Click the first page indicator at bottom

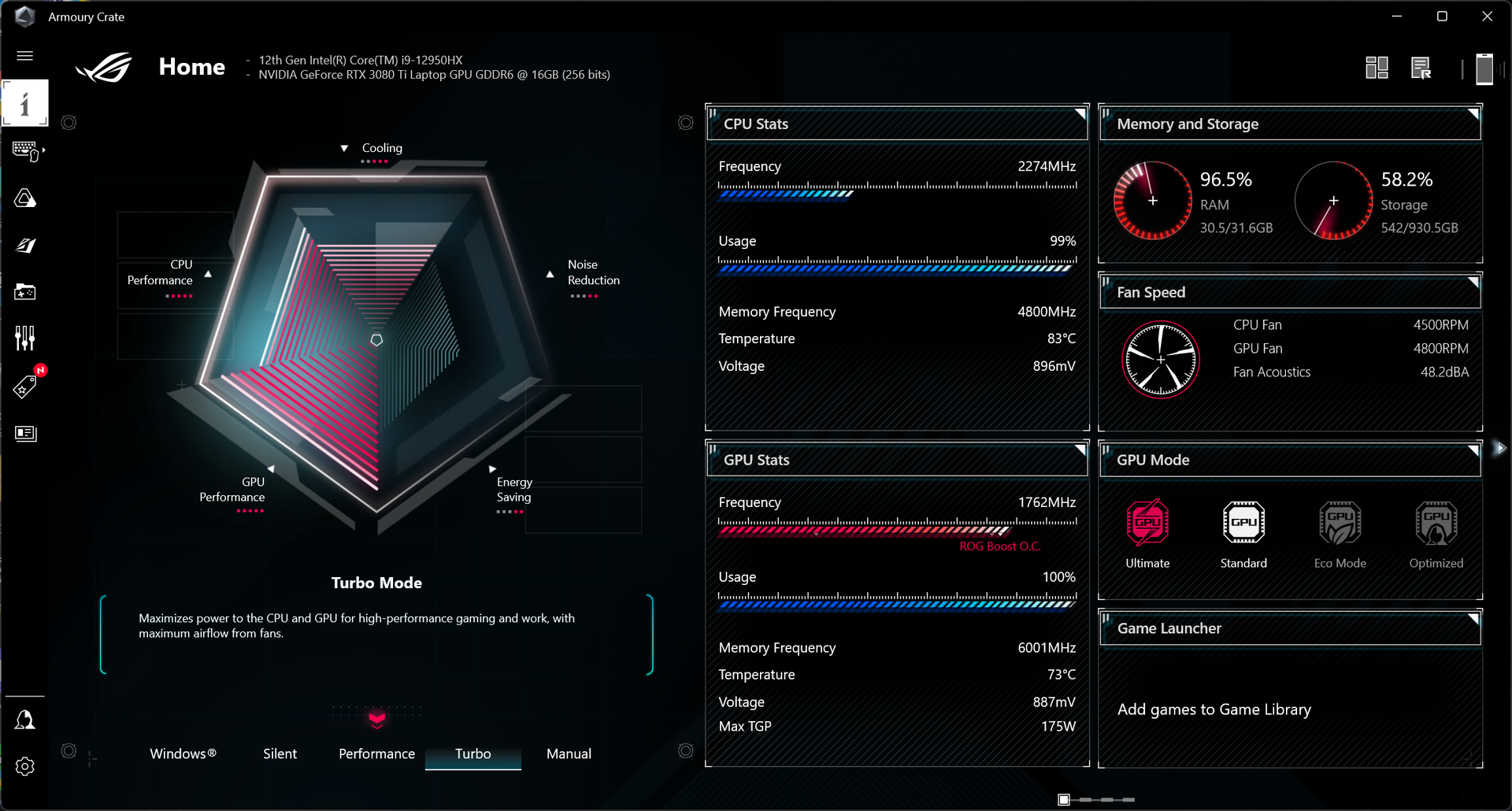[x=1064, y=800]
